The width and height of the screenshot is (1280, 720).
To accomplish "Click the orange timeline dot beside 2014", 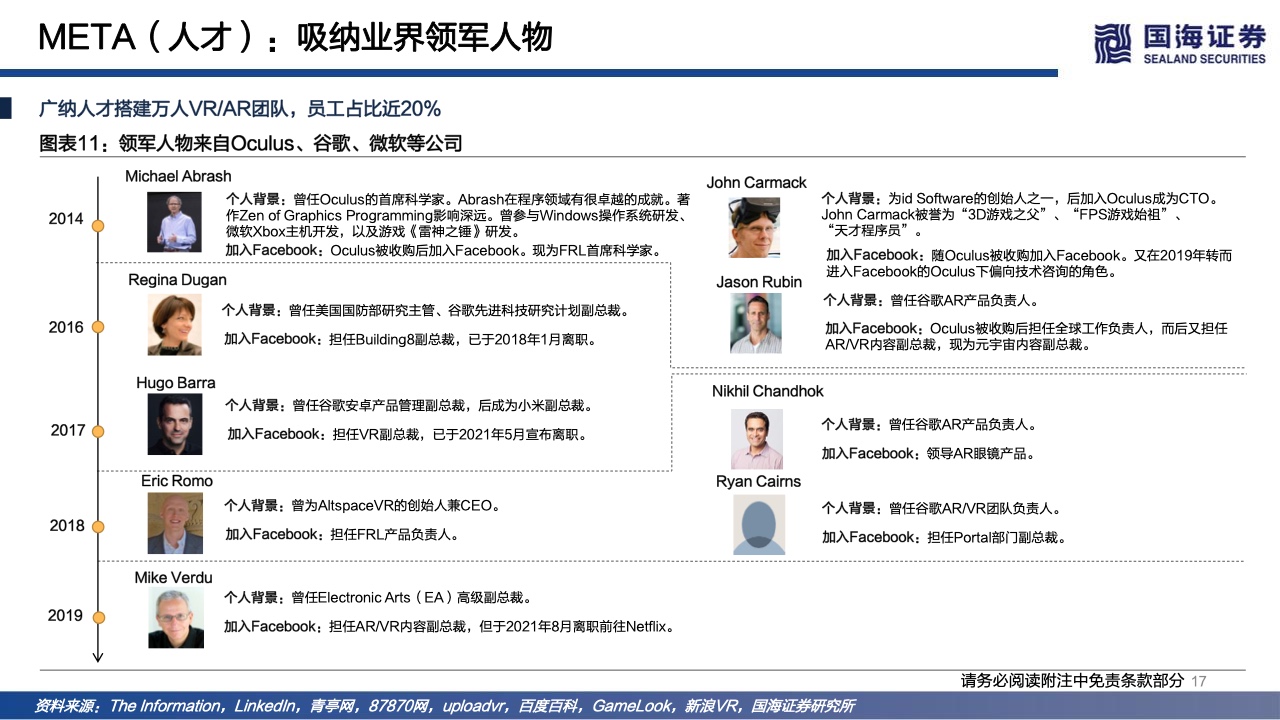I will pyautogui.click(x=98, y=225).
